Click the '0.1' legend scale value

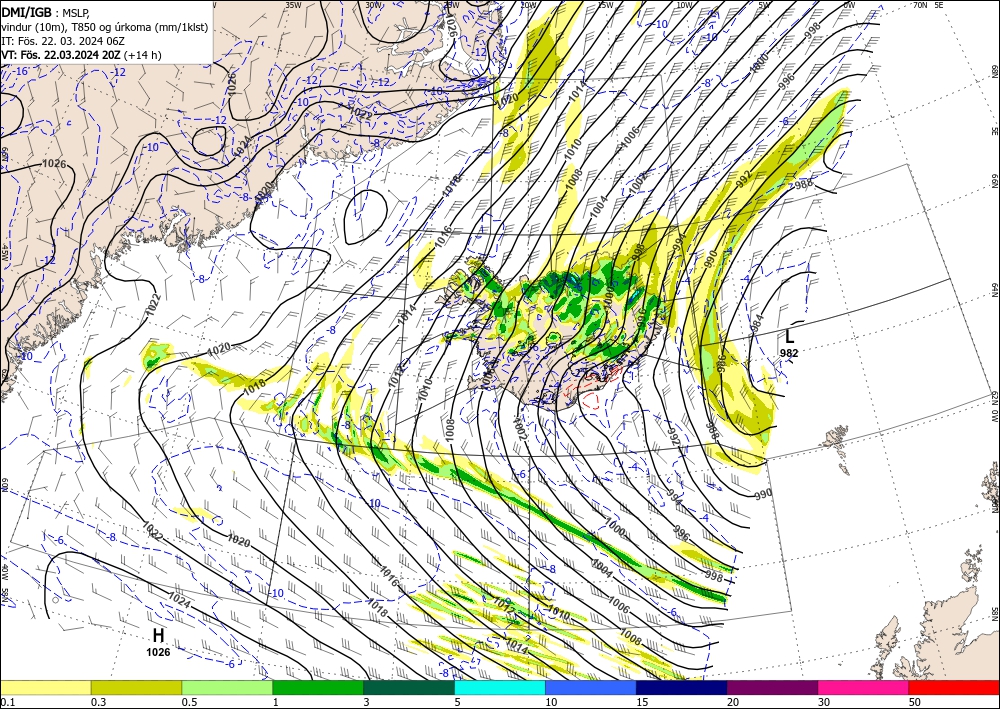(8, 702)
